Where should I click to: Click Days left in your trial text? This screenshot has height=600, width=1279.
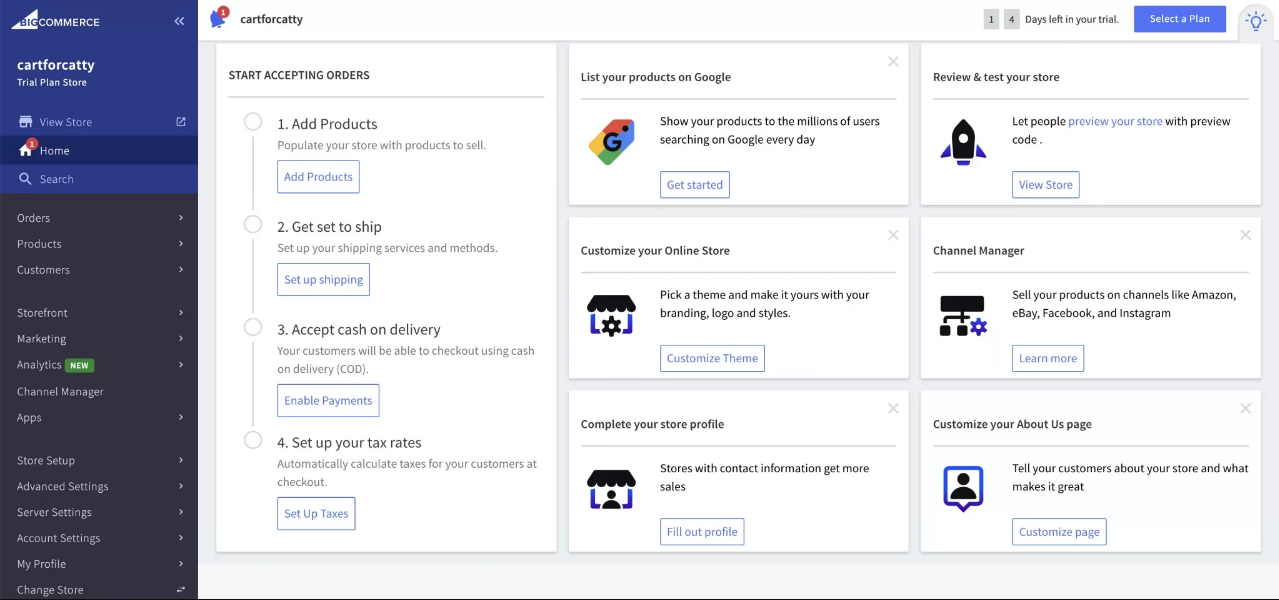coord(1071,19)
